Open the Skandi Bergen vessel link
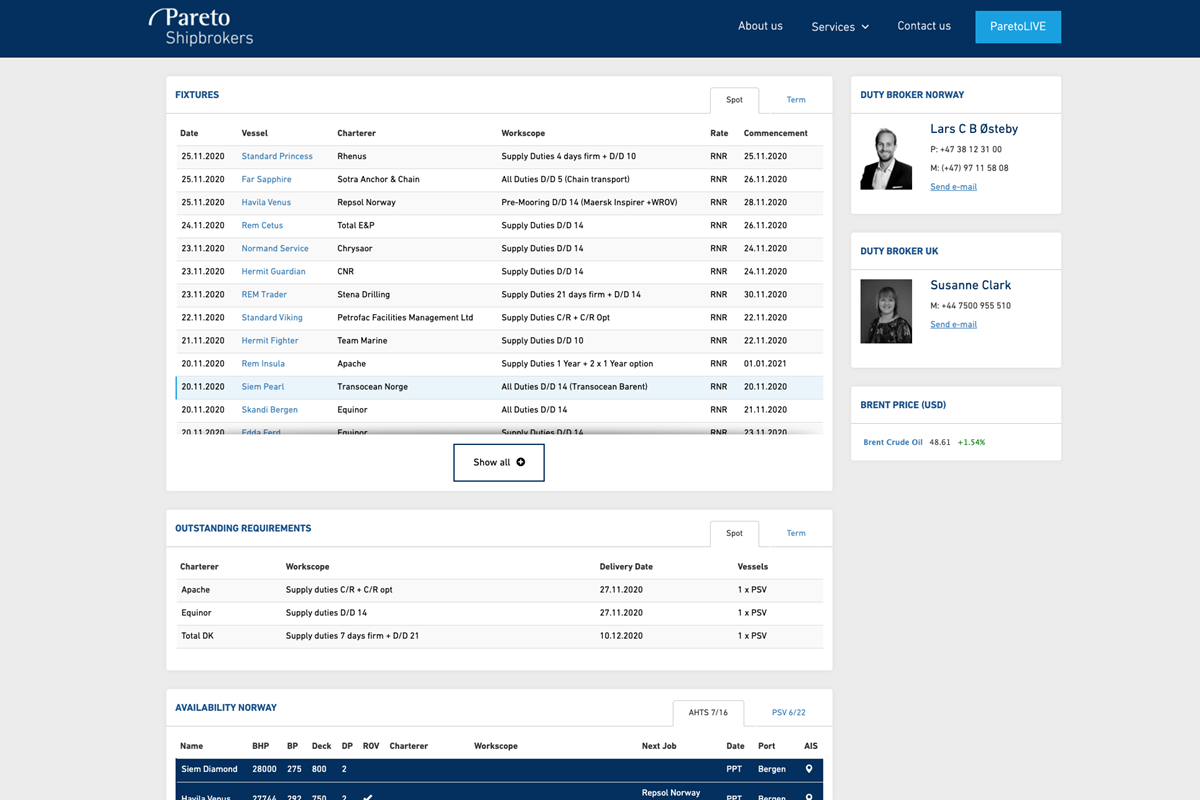Viewport: 1200px width, 800px height. 270,409
